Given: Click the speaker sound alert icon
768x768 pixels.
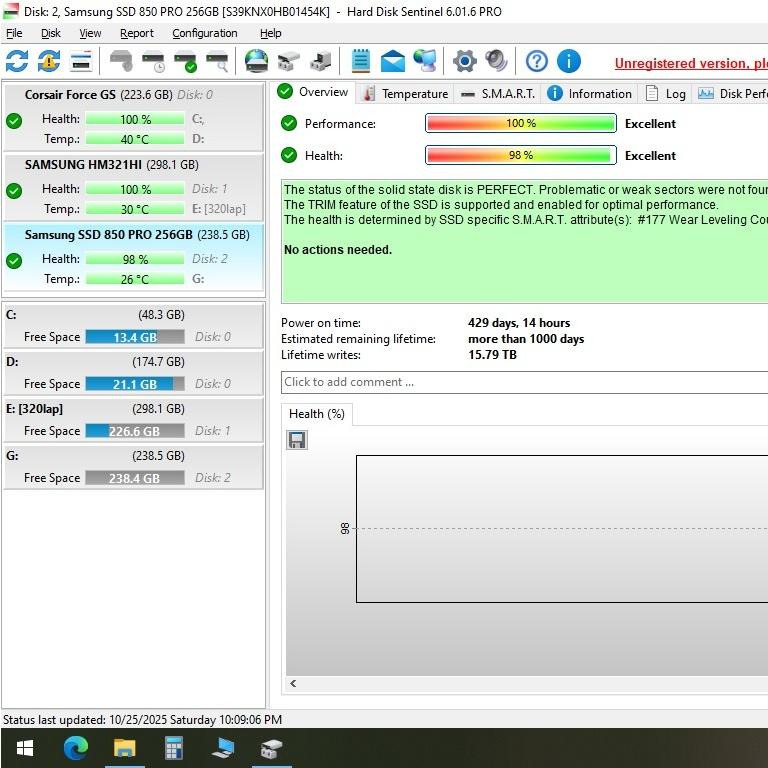Looking at the screenshot, I should (x=496, y=61).
